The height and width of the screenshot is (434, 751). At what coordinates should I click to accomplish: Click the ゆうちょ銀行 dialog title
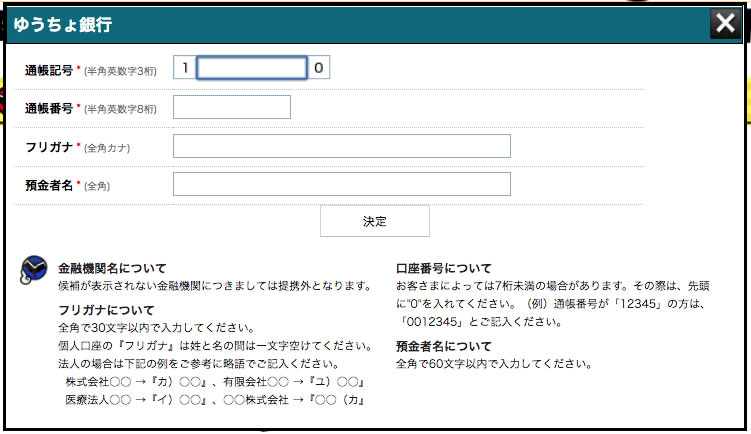pos(63,24)
